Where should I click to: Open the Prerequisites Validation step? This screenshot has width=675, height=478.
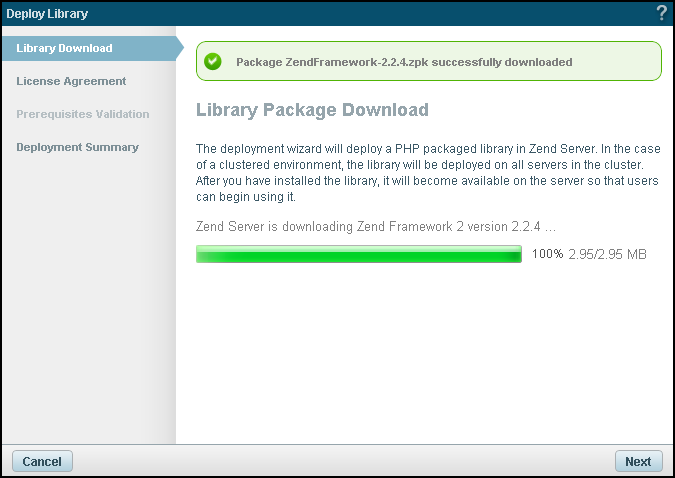83,114
